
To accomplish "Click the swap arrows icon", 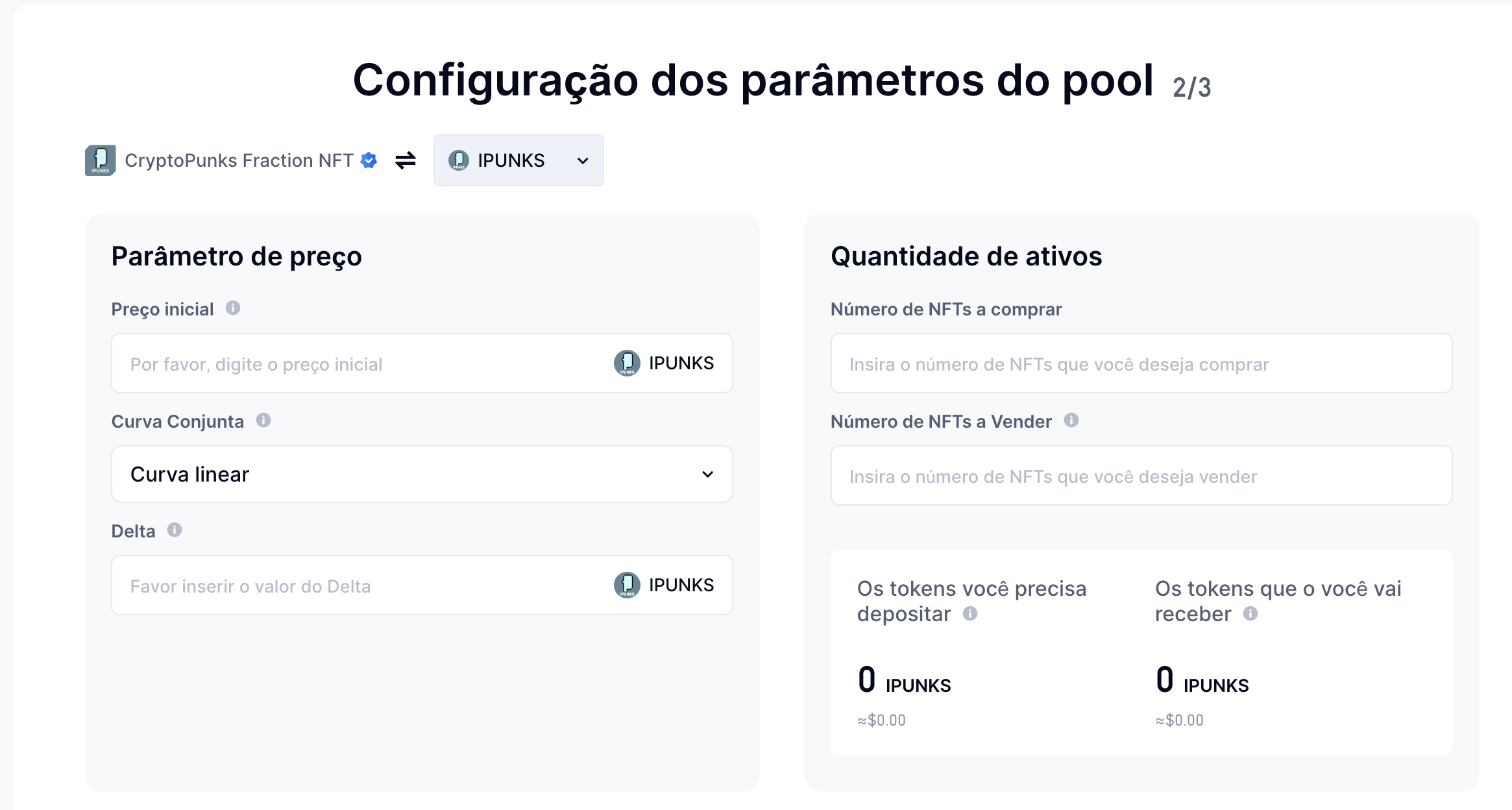I will [406, 160].
